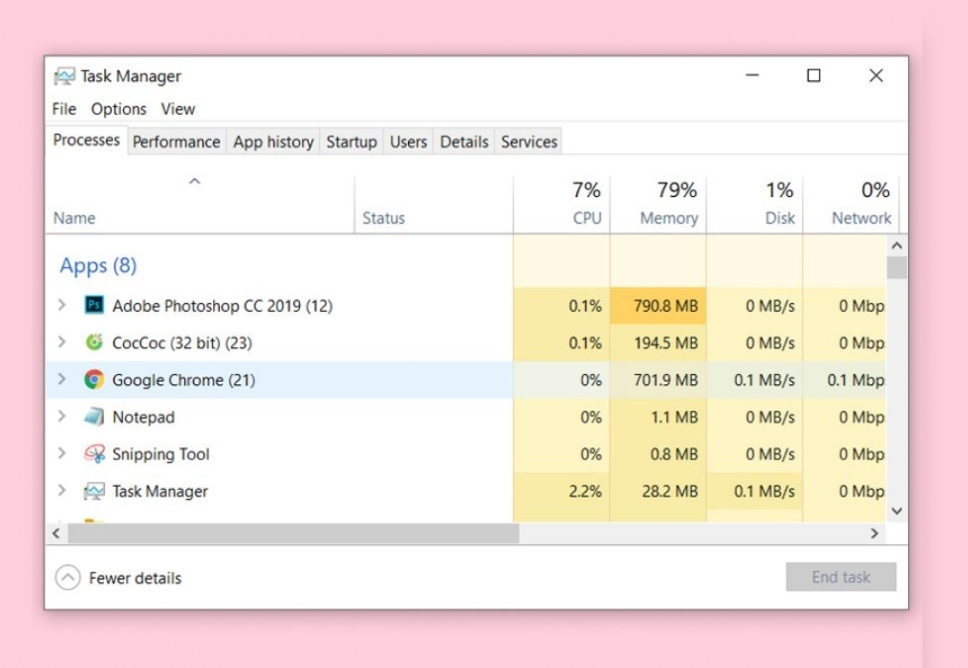Click the Task Manager title bar icon
This screenshot has height=668, width=968.
click(65, 76)
